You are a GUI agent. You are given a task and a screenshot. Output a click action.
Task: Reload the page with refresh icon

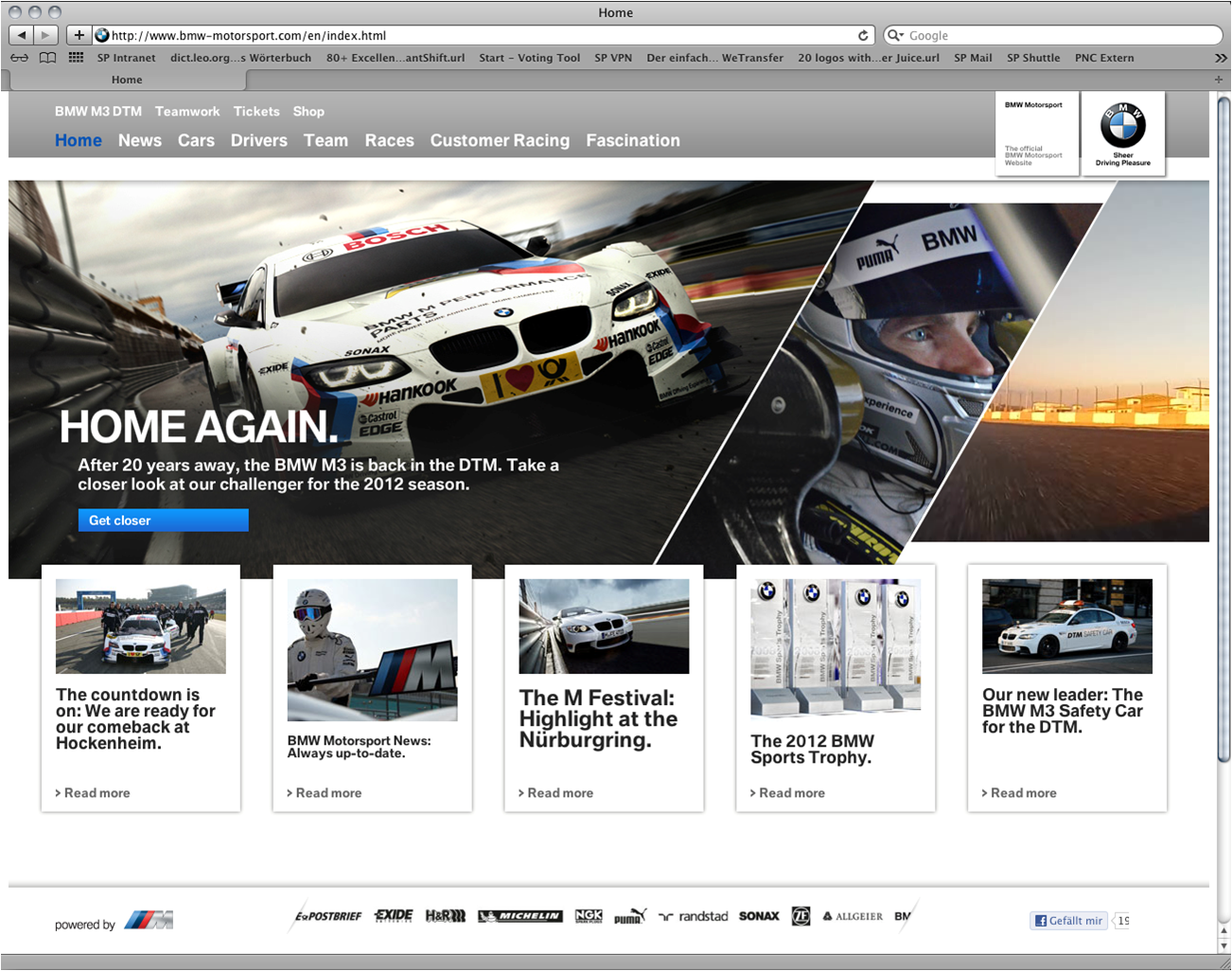(x=863, y=36)
